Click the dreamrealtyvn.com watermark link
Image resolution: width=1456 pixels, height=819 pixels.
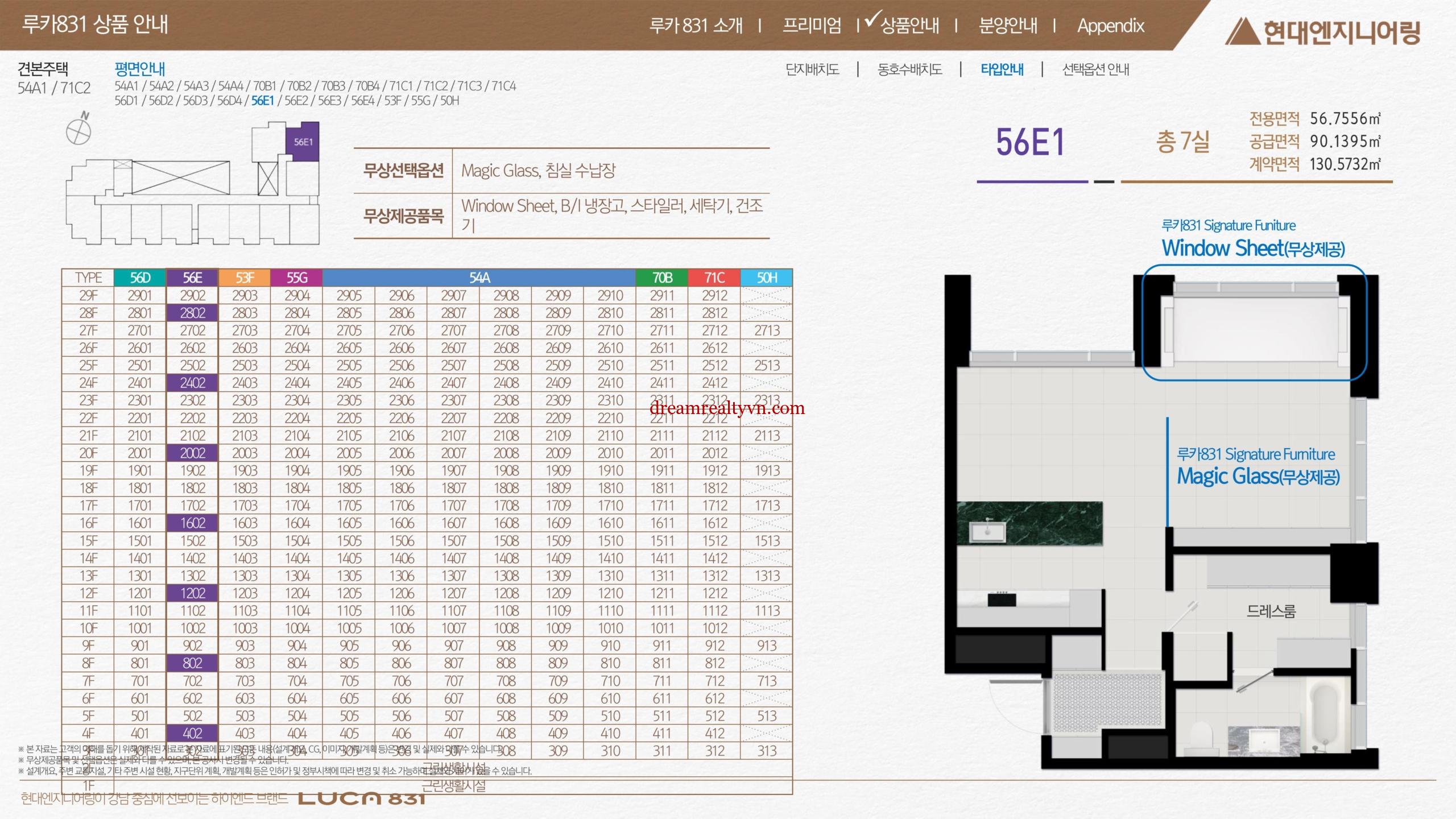tap(727, 408)
